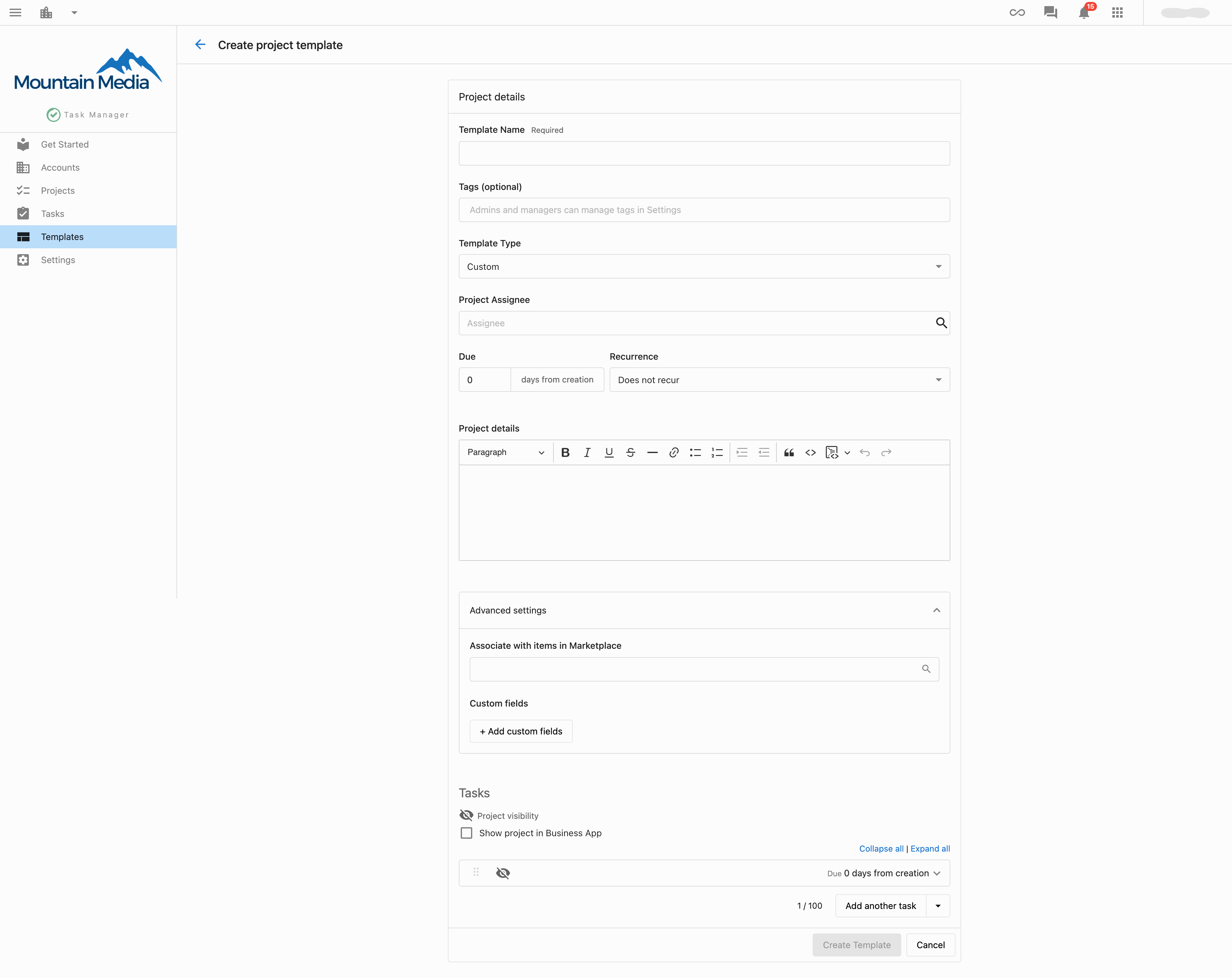This screenshot has height=978, width=1232.
Task: Open the Template Type Custom dropdown
Action: 704,266
